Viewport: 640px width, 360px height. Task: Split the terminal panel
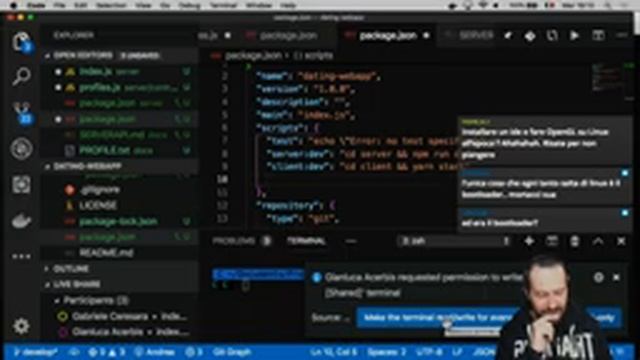tap(552, 241)
